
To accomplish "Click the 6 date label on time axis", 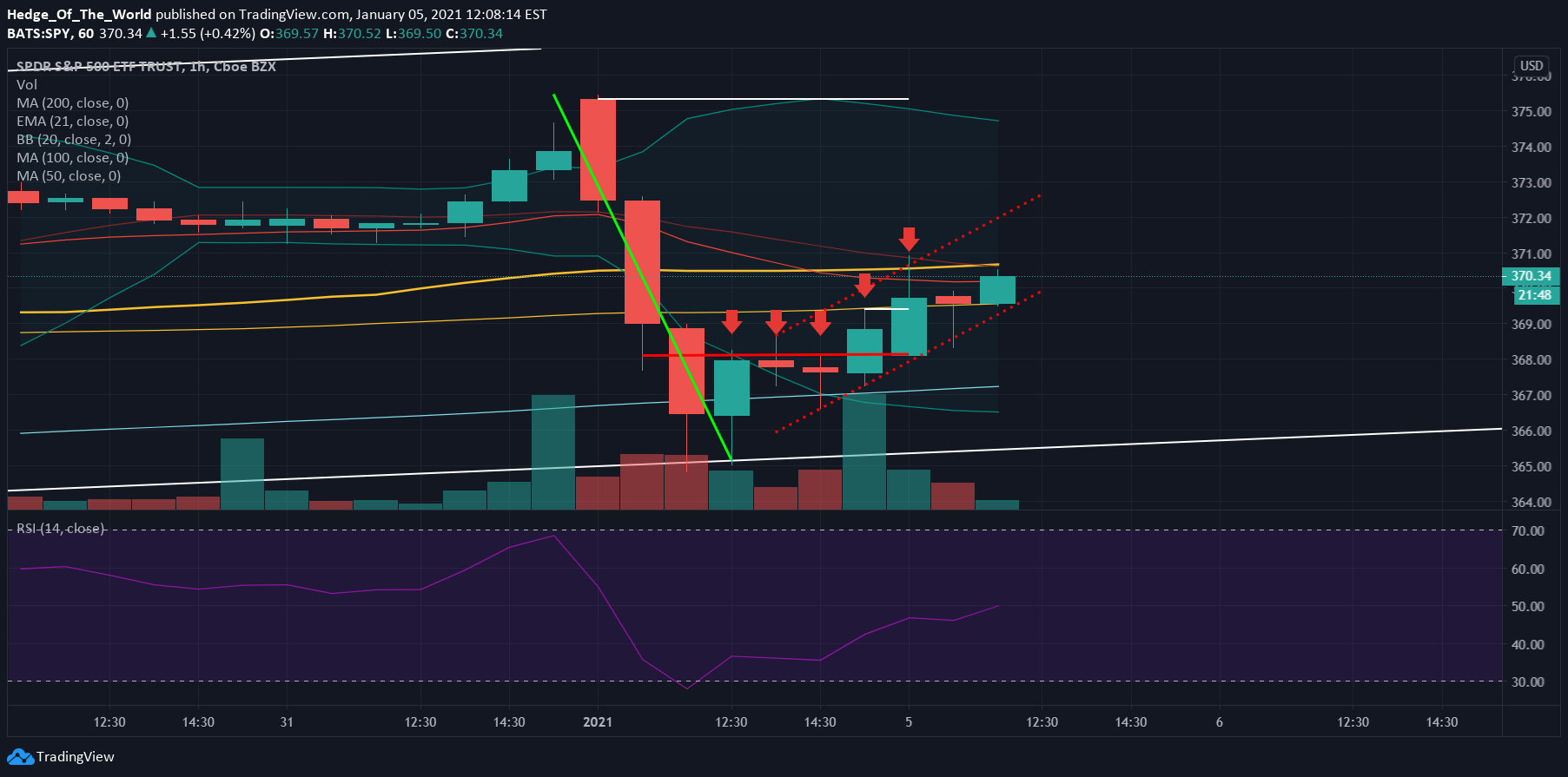I will pos(1220,722).
